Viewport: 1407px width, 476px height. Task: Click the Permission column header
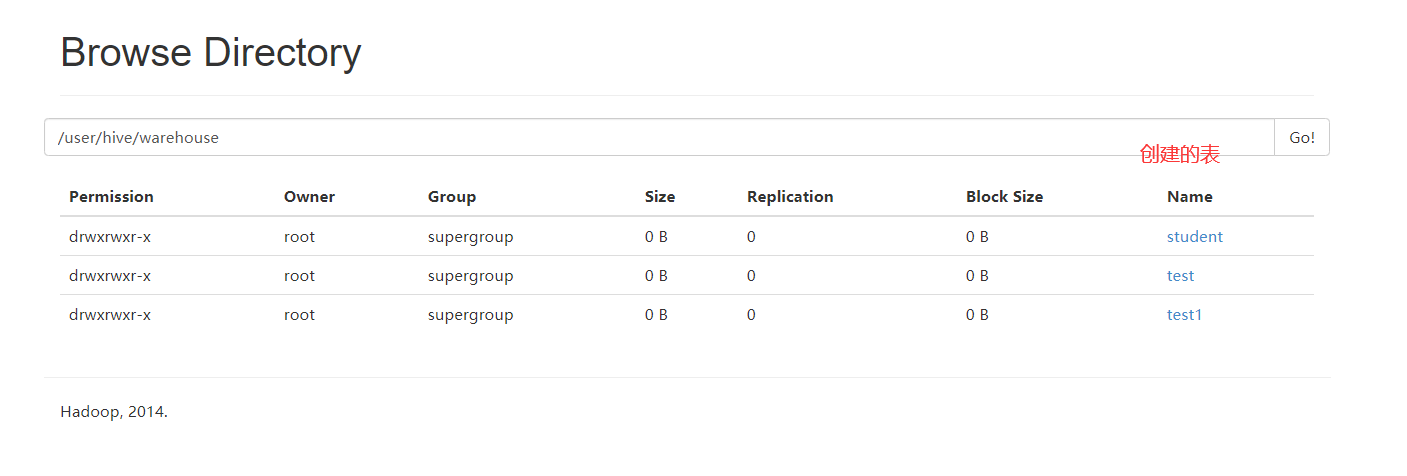tap(111, 197)
